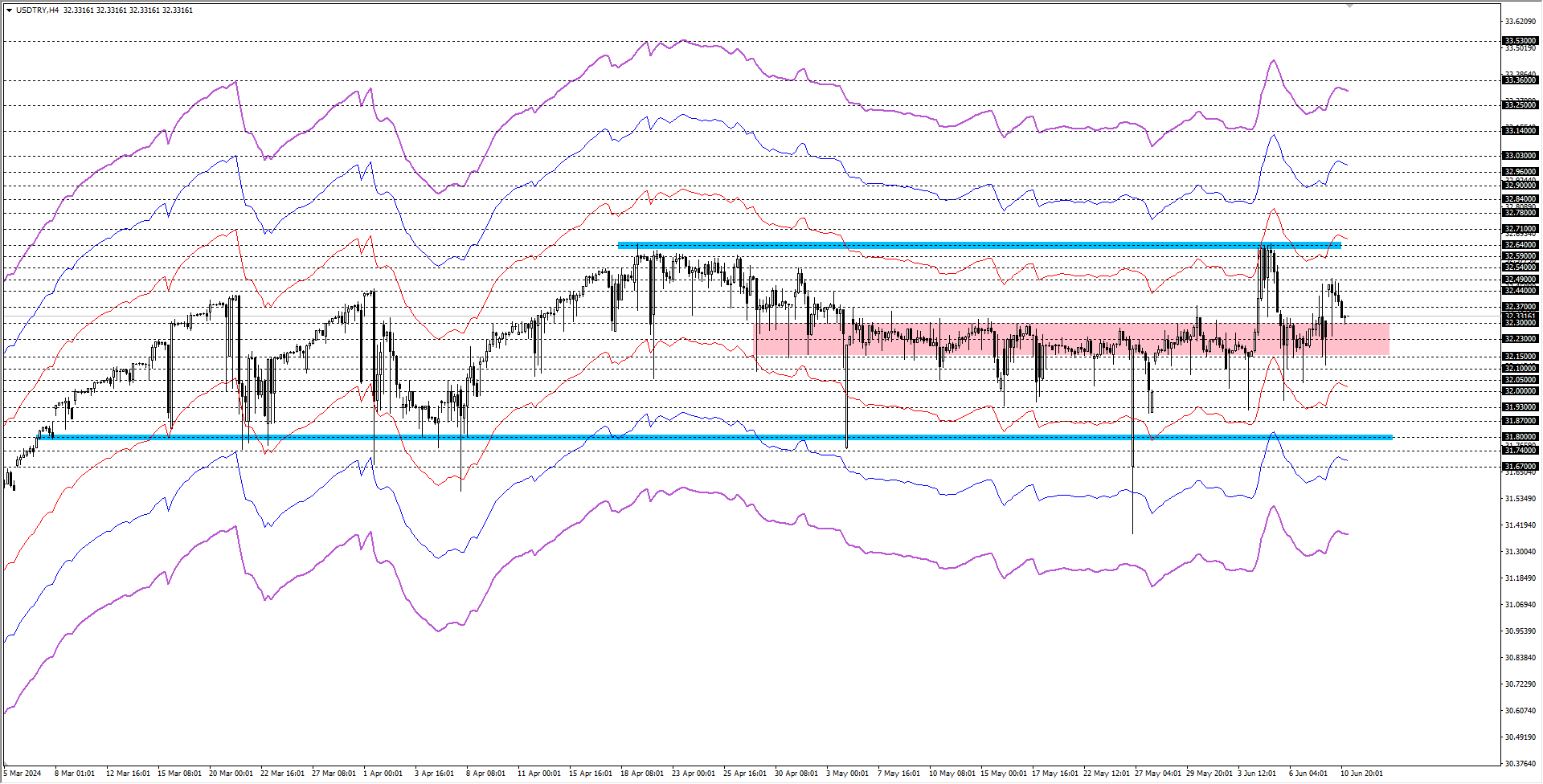The width and height of the screenshot is (1543, 784).
Task: Click the 33.25000 price level label
Action: (x=1520, y=105)
